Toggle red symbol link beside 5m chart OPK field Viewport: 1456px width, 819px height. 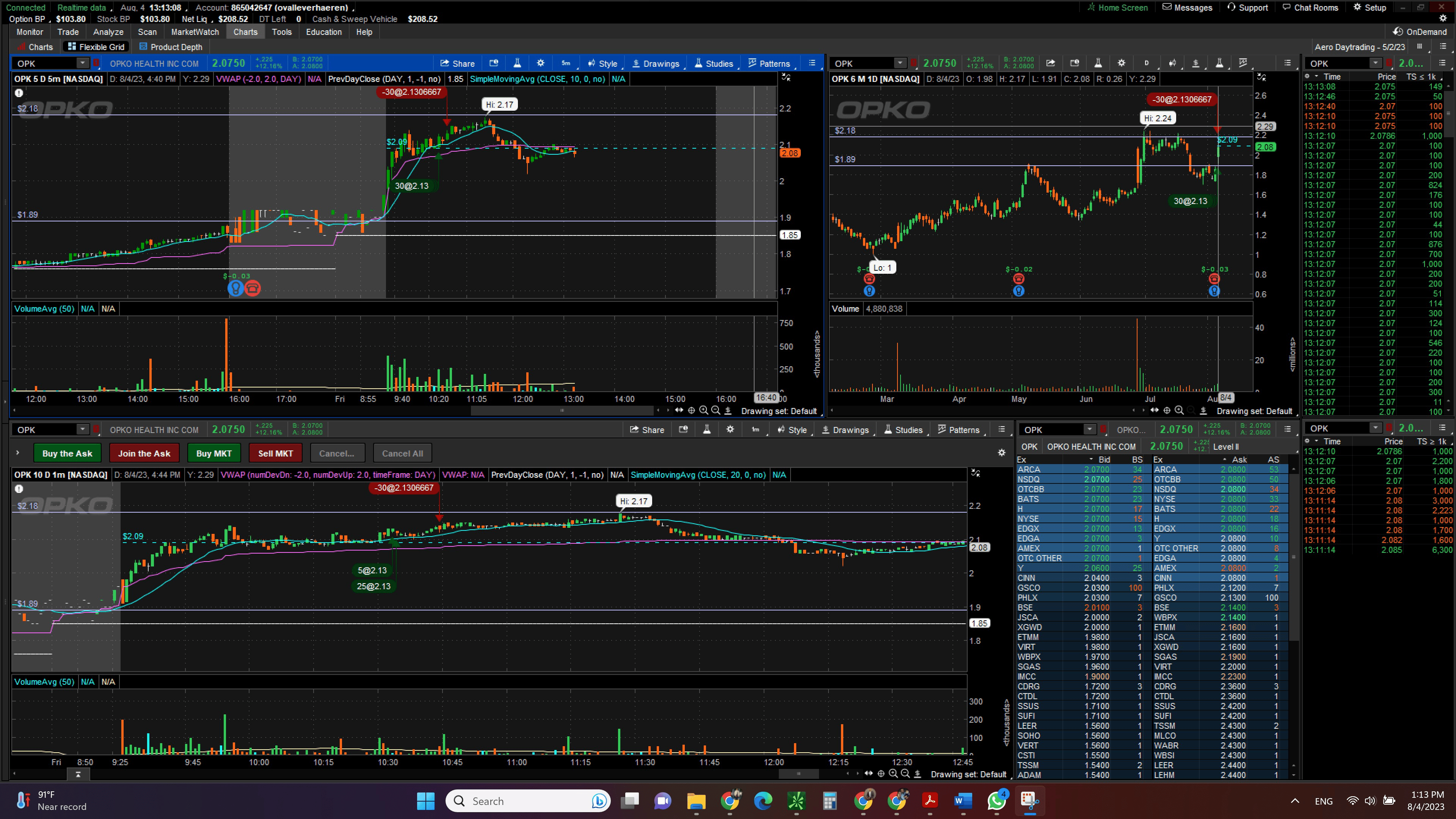click(96, 63)
